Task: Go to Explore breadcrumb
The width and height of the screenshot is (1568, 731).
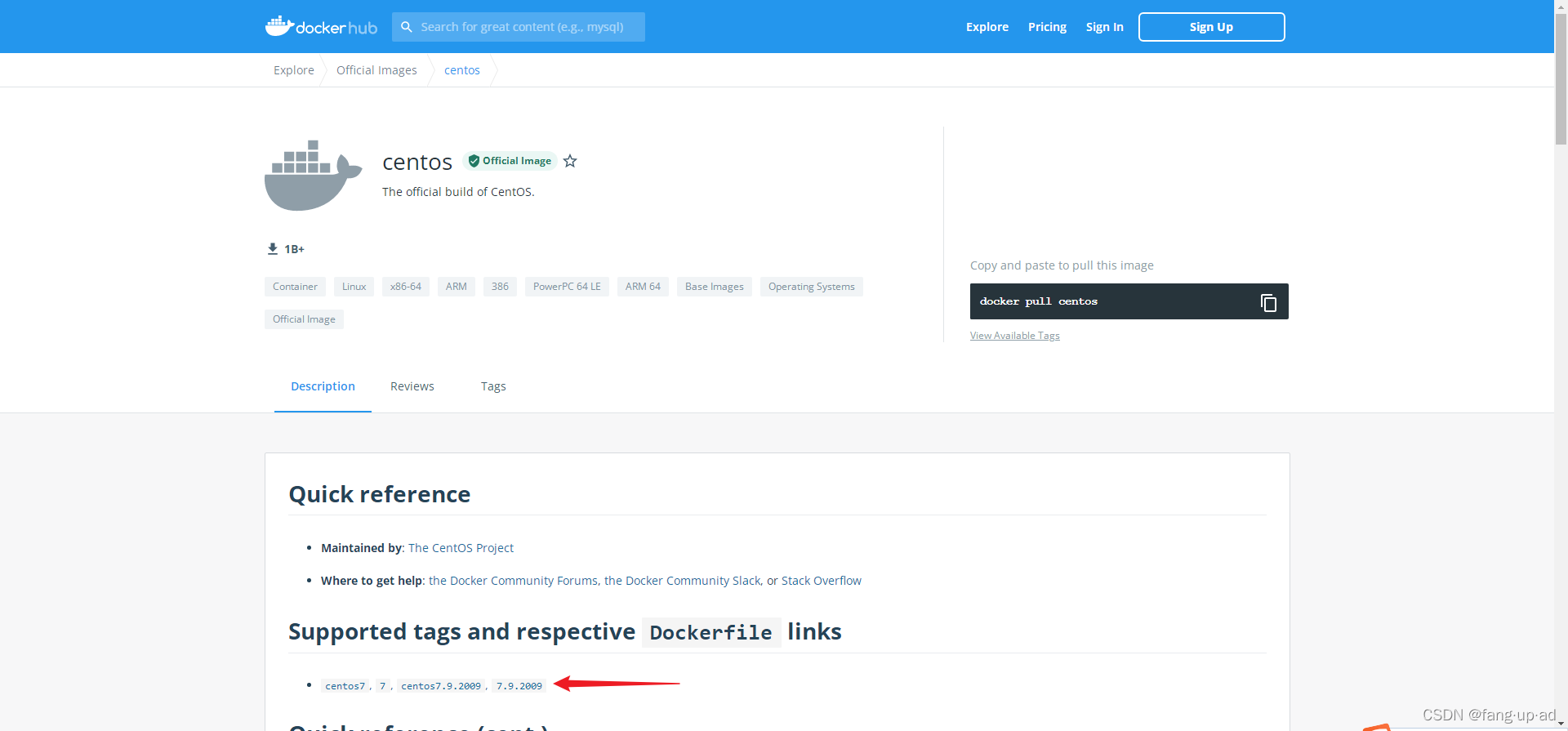Action: tap(294, 70)
